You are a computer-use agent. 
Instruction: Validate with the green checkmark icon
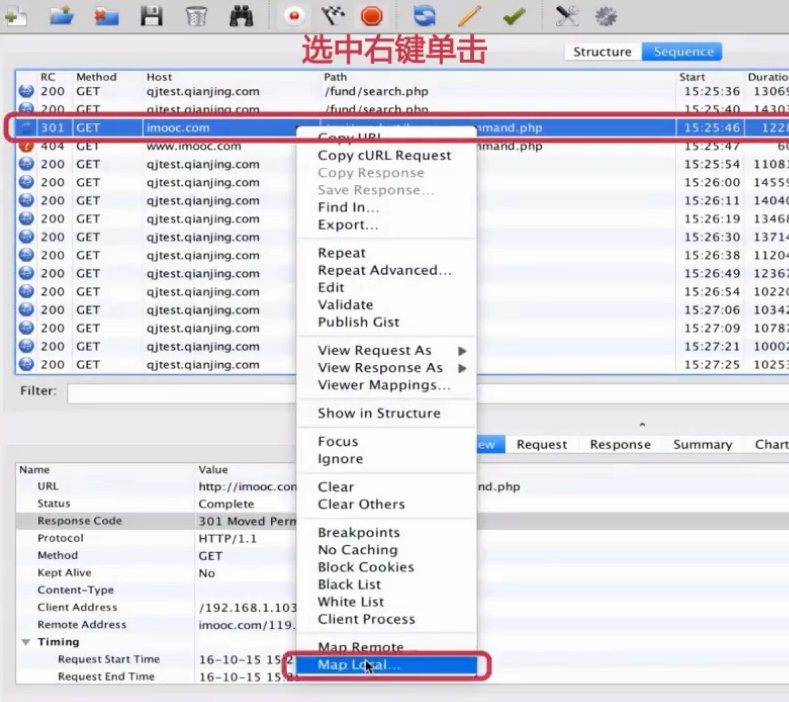pyautogui.click(x=514, y=17)
